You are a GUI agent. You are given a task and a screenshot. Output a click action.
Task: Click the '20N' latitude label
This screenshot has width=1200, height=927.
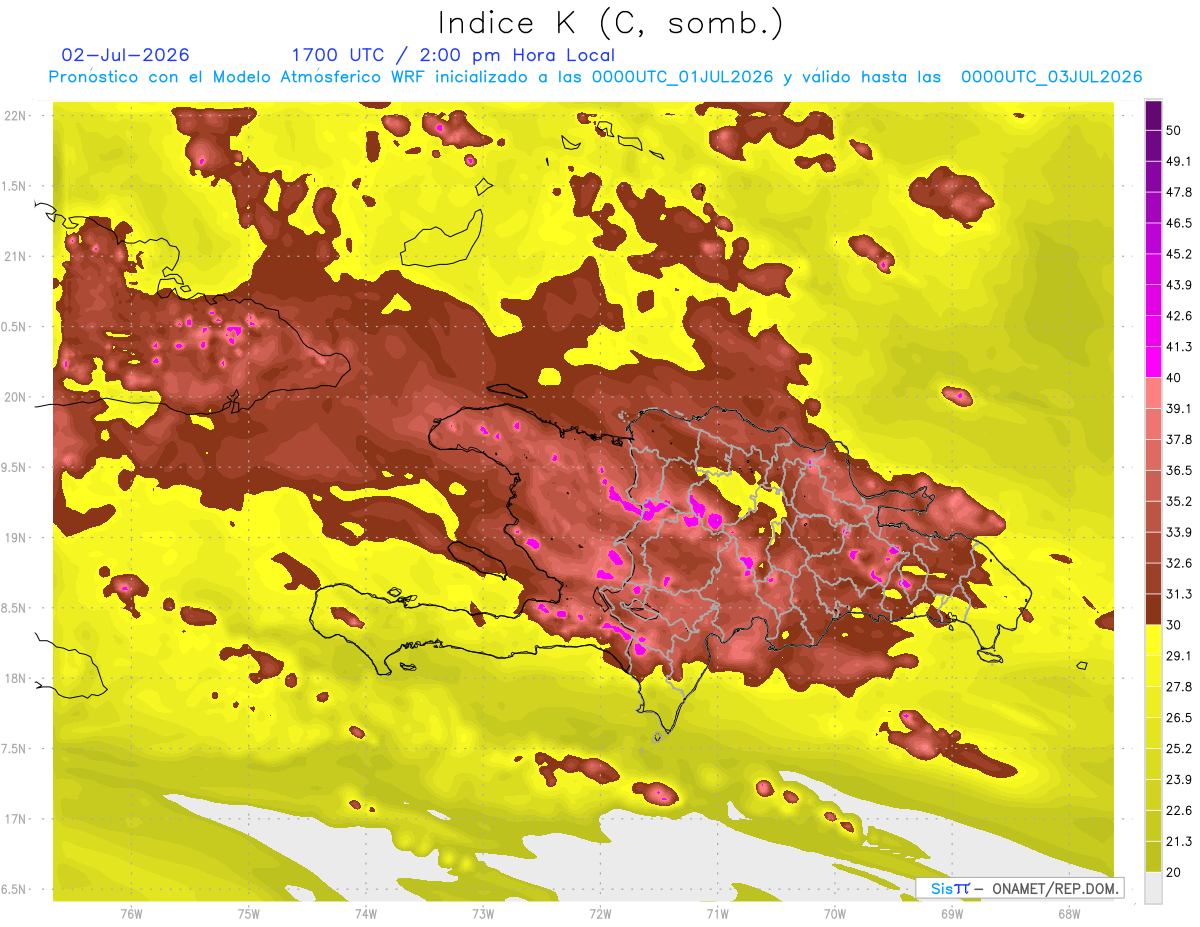pyautogui.click(x=16, y=397)
